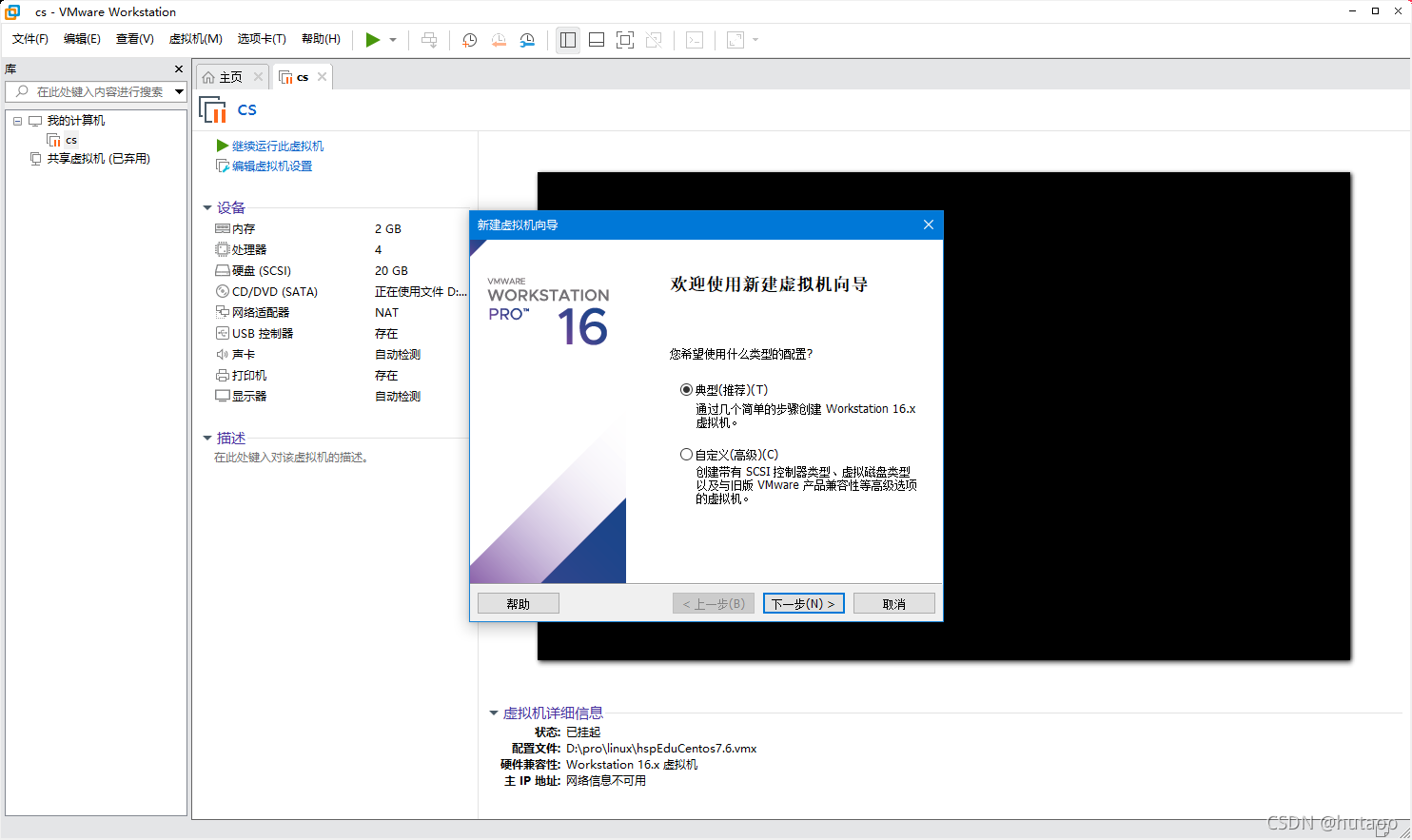Collapse the 我的计算机 tree node
Screen dimensions: 1412x840
[x=17, y=121]
